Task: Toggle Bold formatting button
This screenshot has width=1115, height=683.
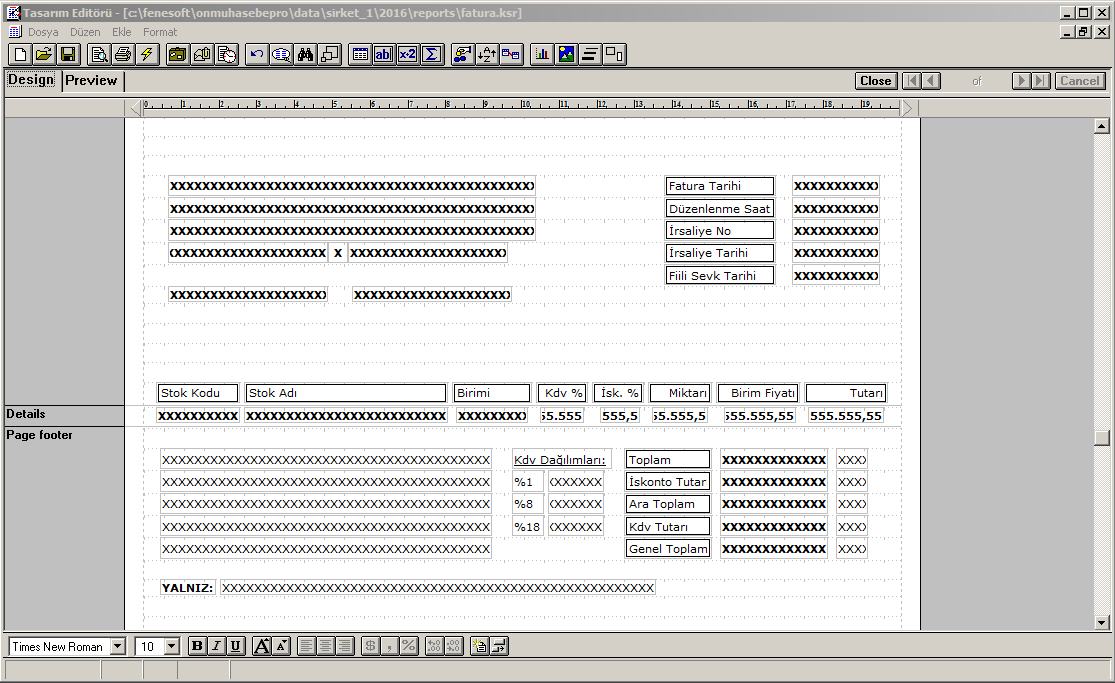Action: (x=197, y=646)
